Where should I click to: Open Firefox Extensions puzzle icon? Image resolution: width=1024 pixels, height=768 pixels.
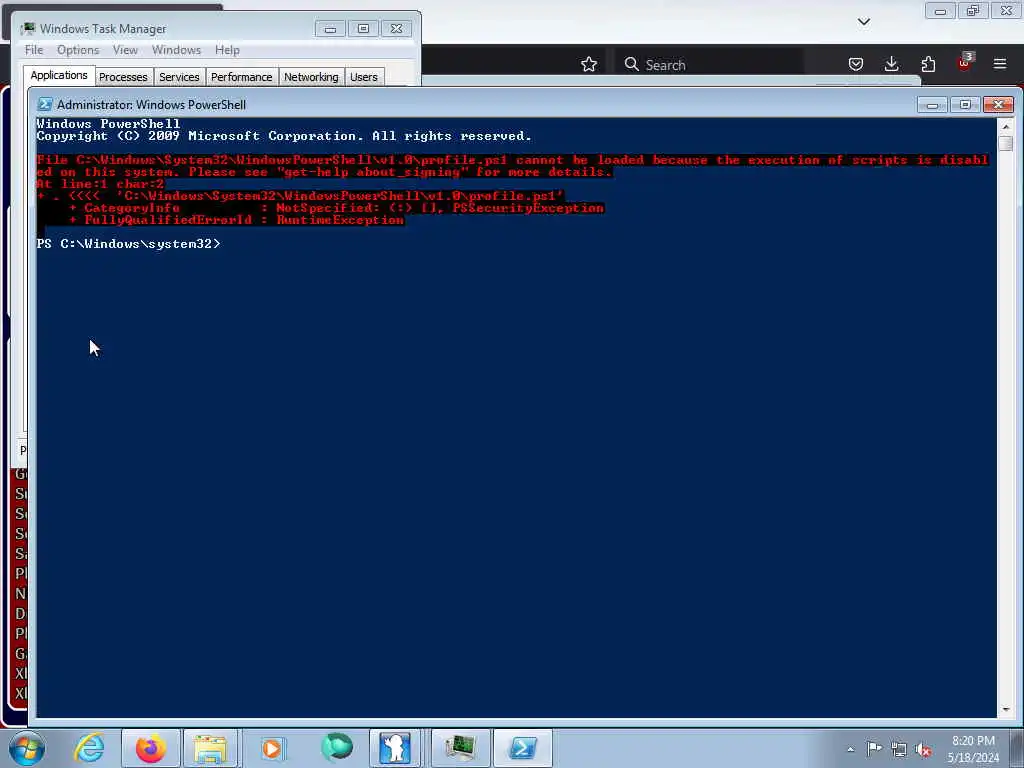pyautogui.click(x=928, y=64)
